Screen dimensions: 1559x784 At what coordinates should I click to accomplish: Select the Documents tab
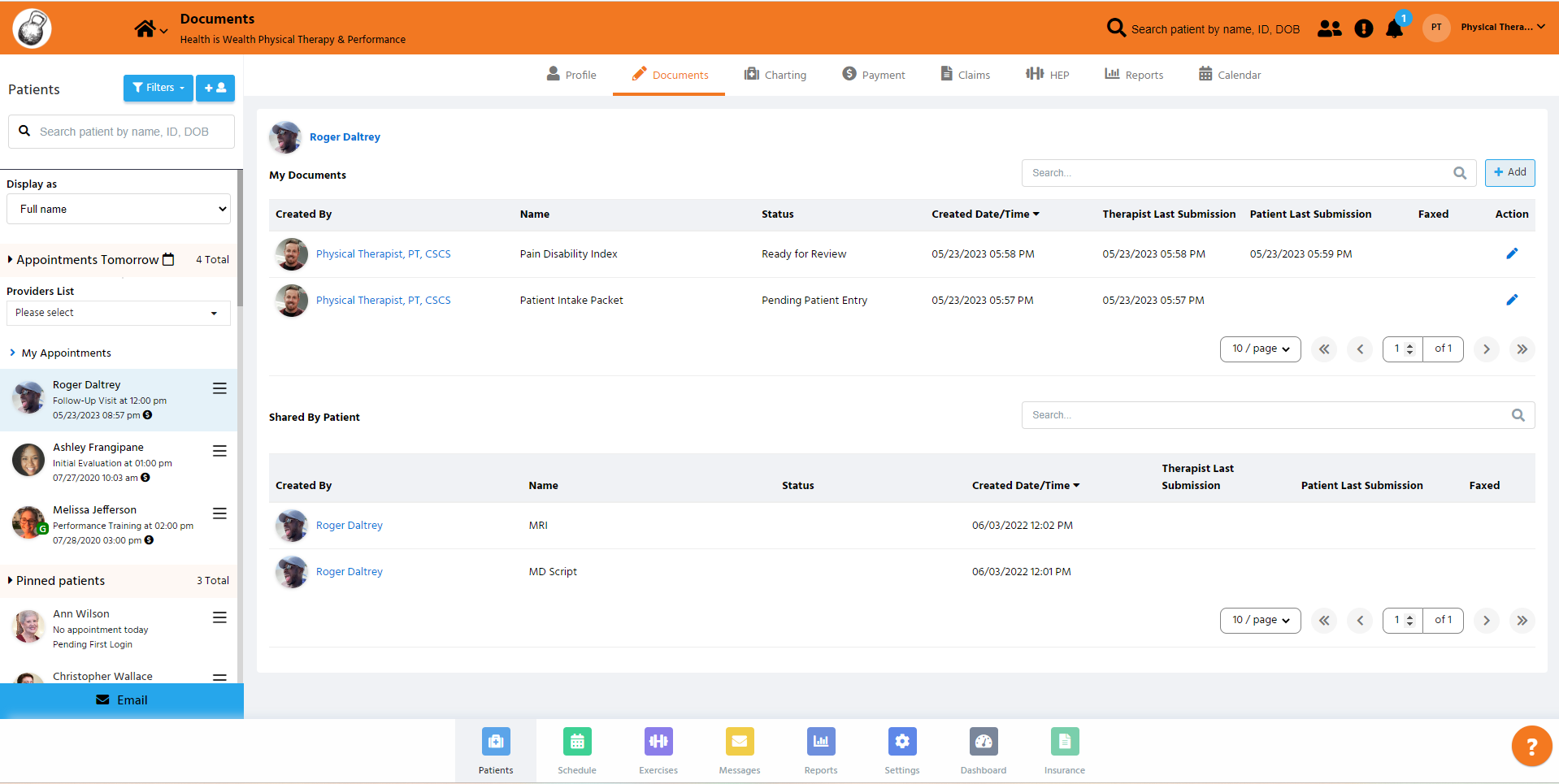pos(670,75)
